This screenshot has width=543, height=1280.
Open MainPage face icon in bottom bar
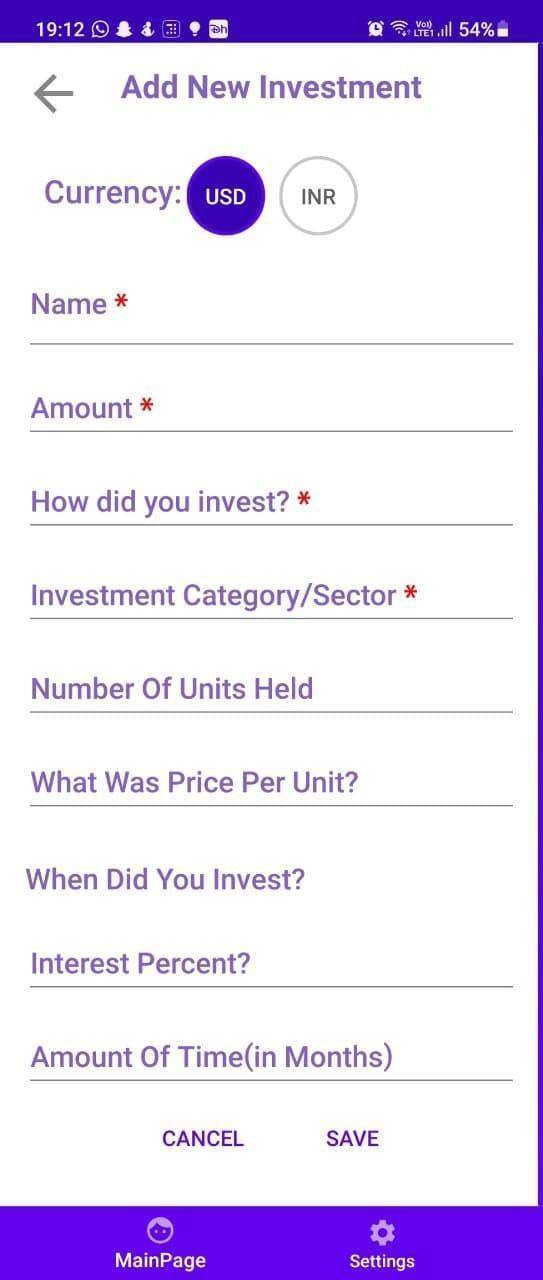tap(159, 1230)
